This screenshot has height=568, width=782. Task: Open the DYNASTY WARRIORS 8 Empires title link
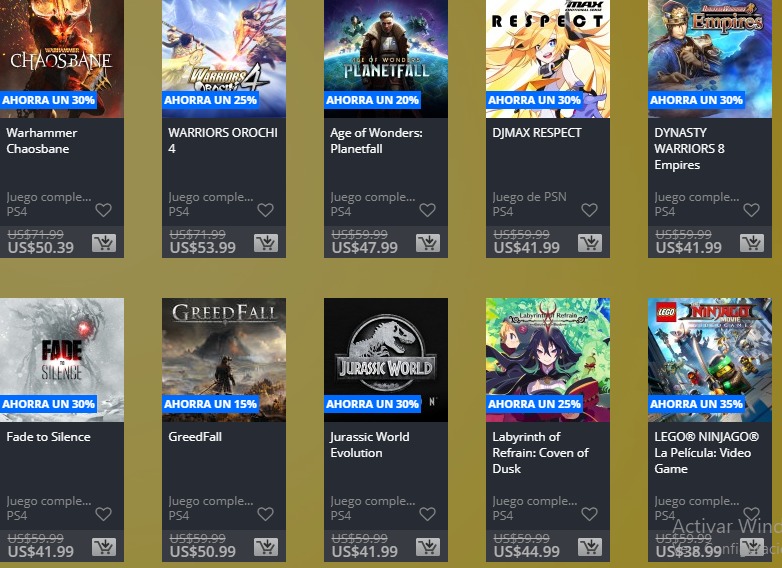689,149
